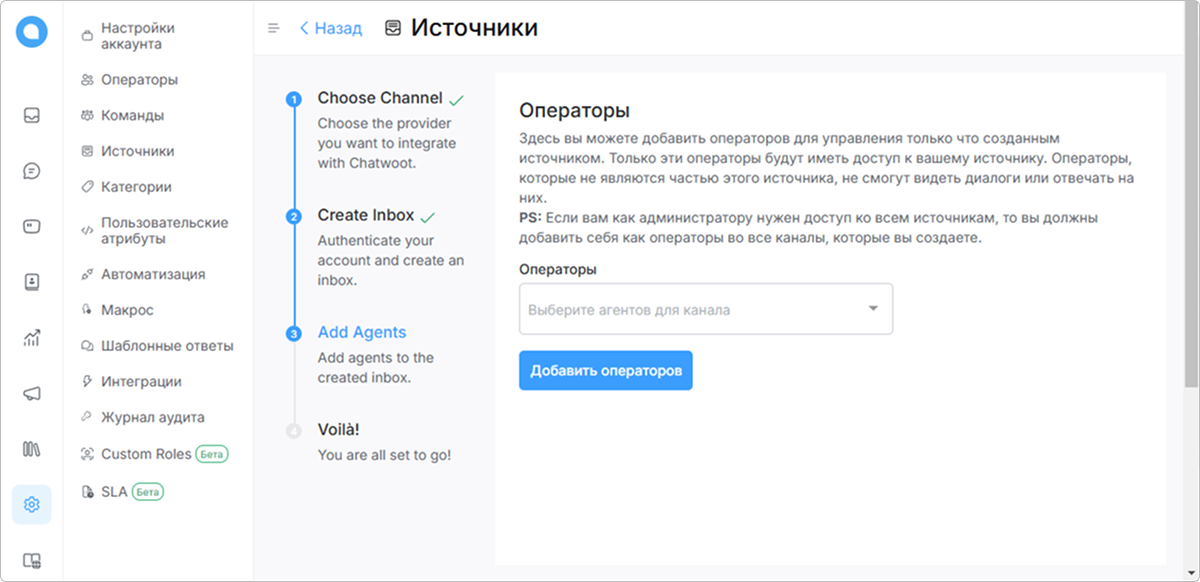
Task: Click the code icon beside Пользовательские атрибуты
Action: tap(87, 231)
